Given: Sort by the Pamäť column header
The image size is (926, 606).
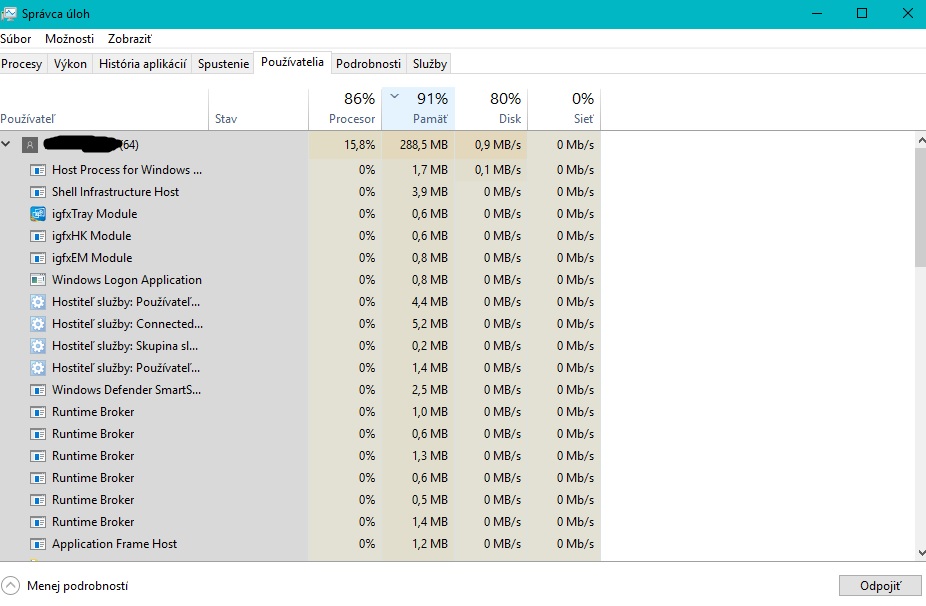Looking at the screenshot, I should tap(418, 108).
